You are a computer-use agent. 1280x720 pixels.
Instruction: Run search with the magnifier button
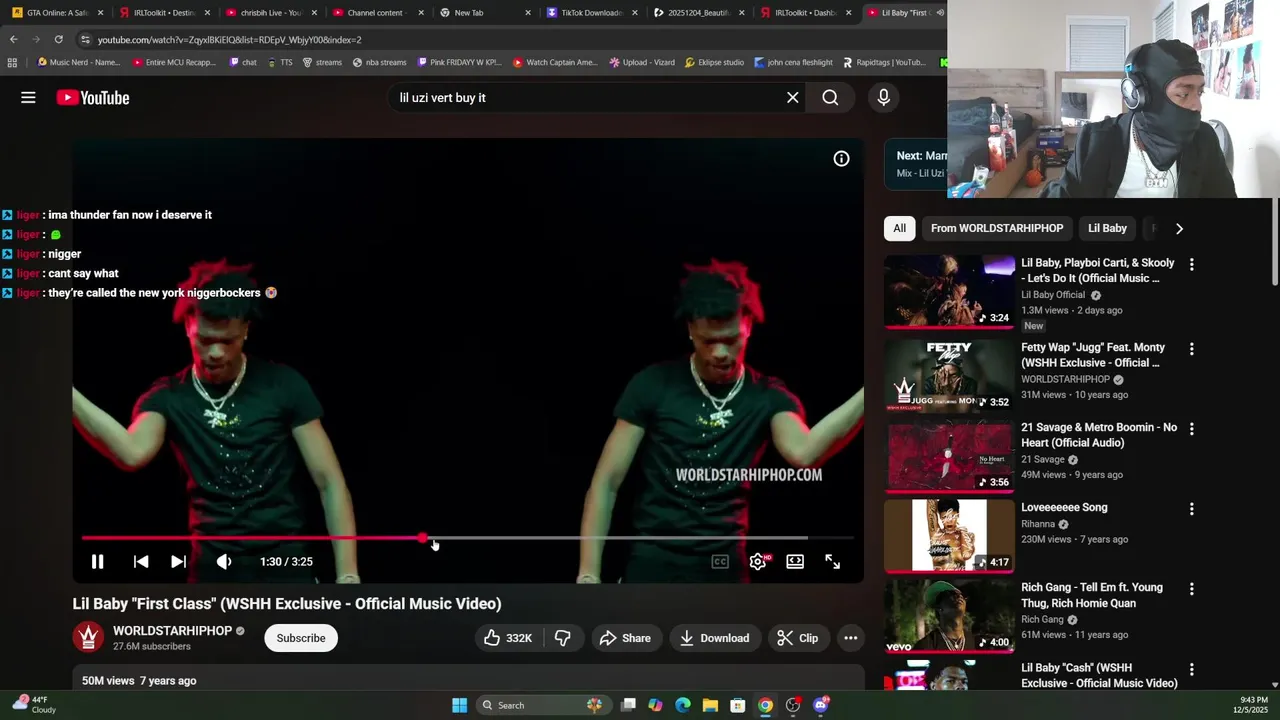click(830, 97)
